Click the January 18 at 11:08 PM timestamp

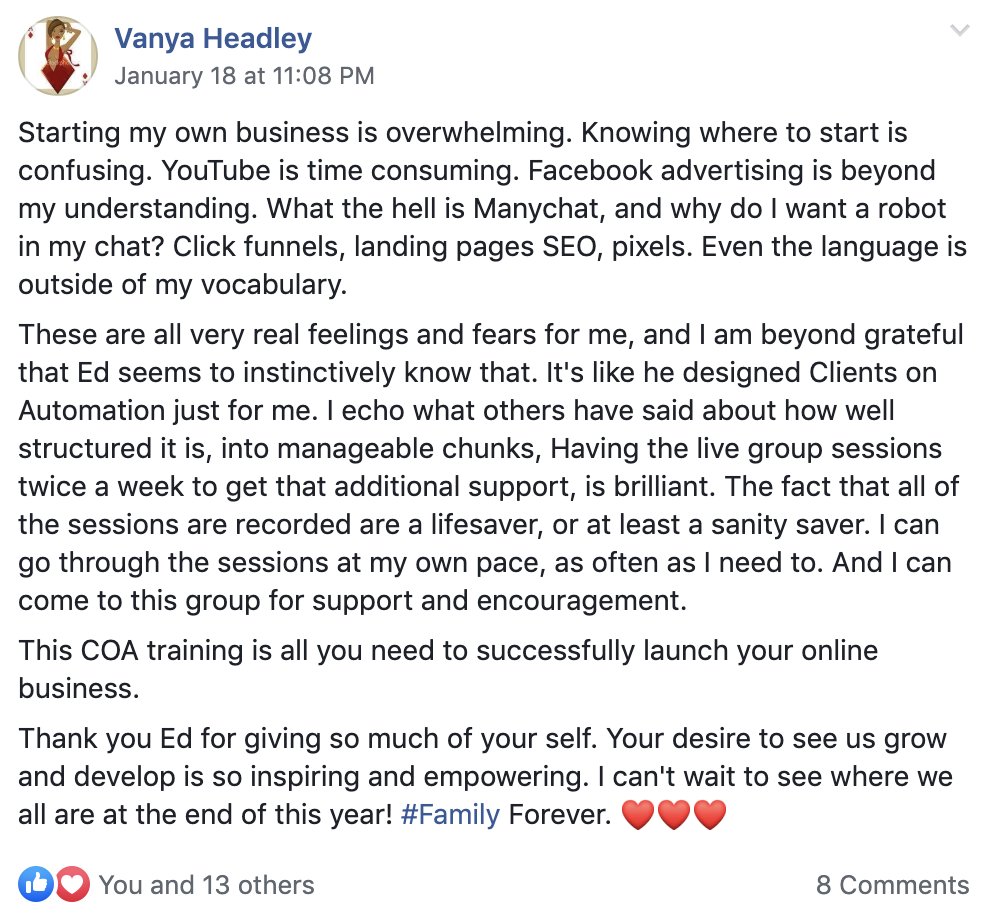(x=244, y=76)
